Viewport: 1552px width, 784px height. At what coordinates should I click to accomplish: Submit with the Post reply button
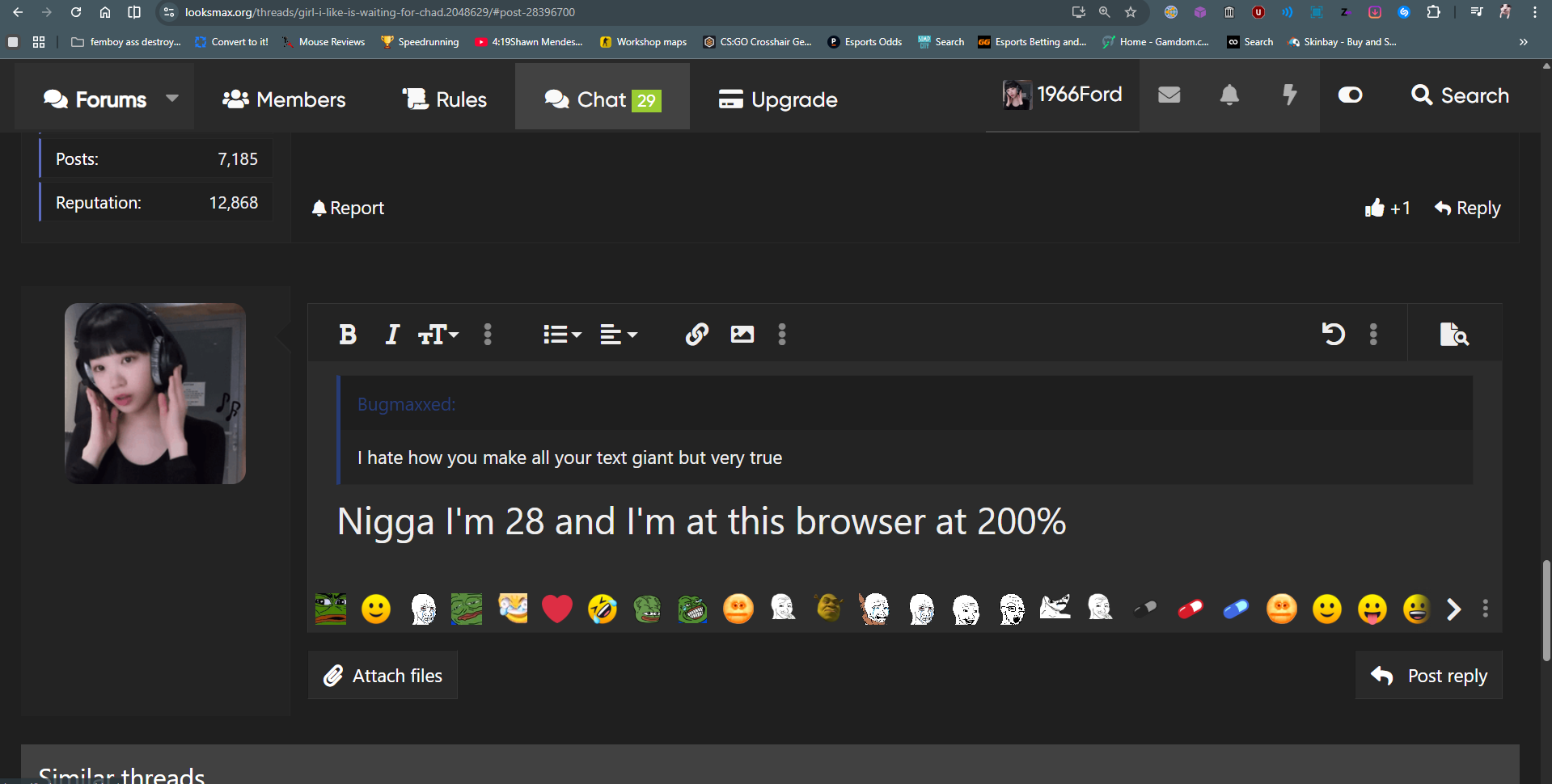click(1429, 676)
